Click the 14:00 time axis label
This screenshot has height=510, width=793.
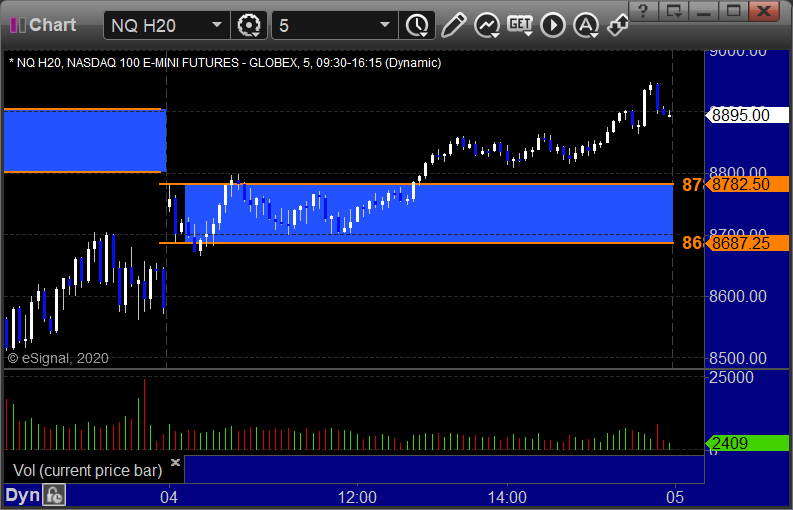click(507, 497)
